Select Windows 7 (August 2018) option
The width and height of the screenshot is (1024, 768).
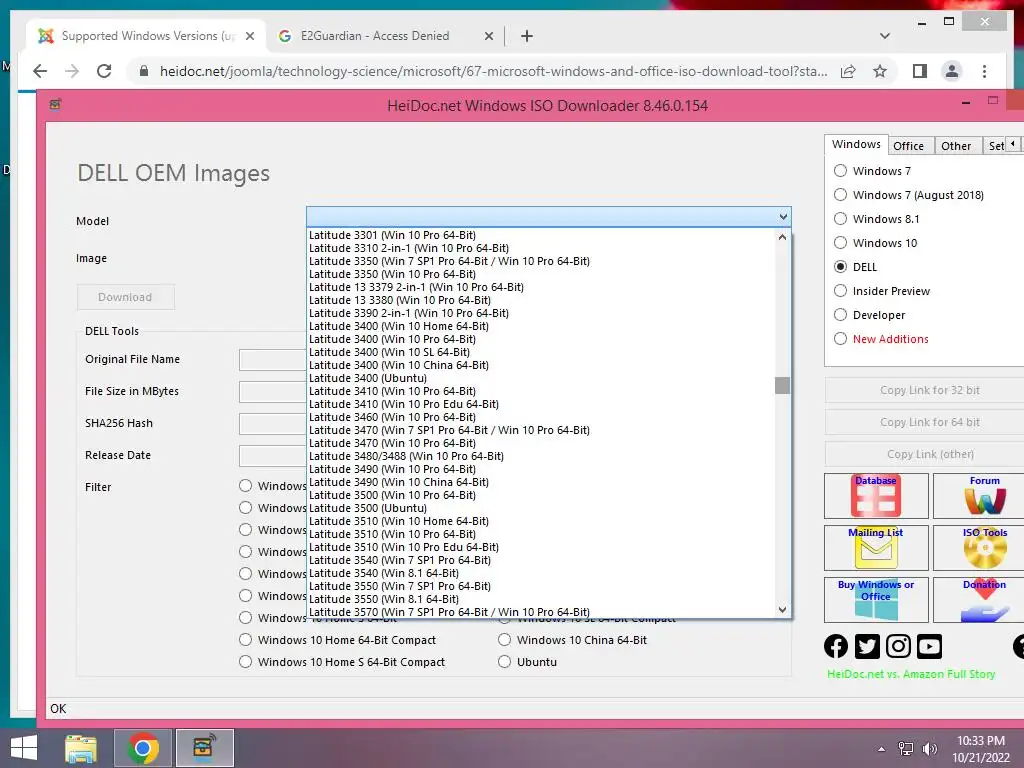tap(840, 195)
